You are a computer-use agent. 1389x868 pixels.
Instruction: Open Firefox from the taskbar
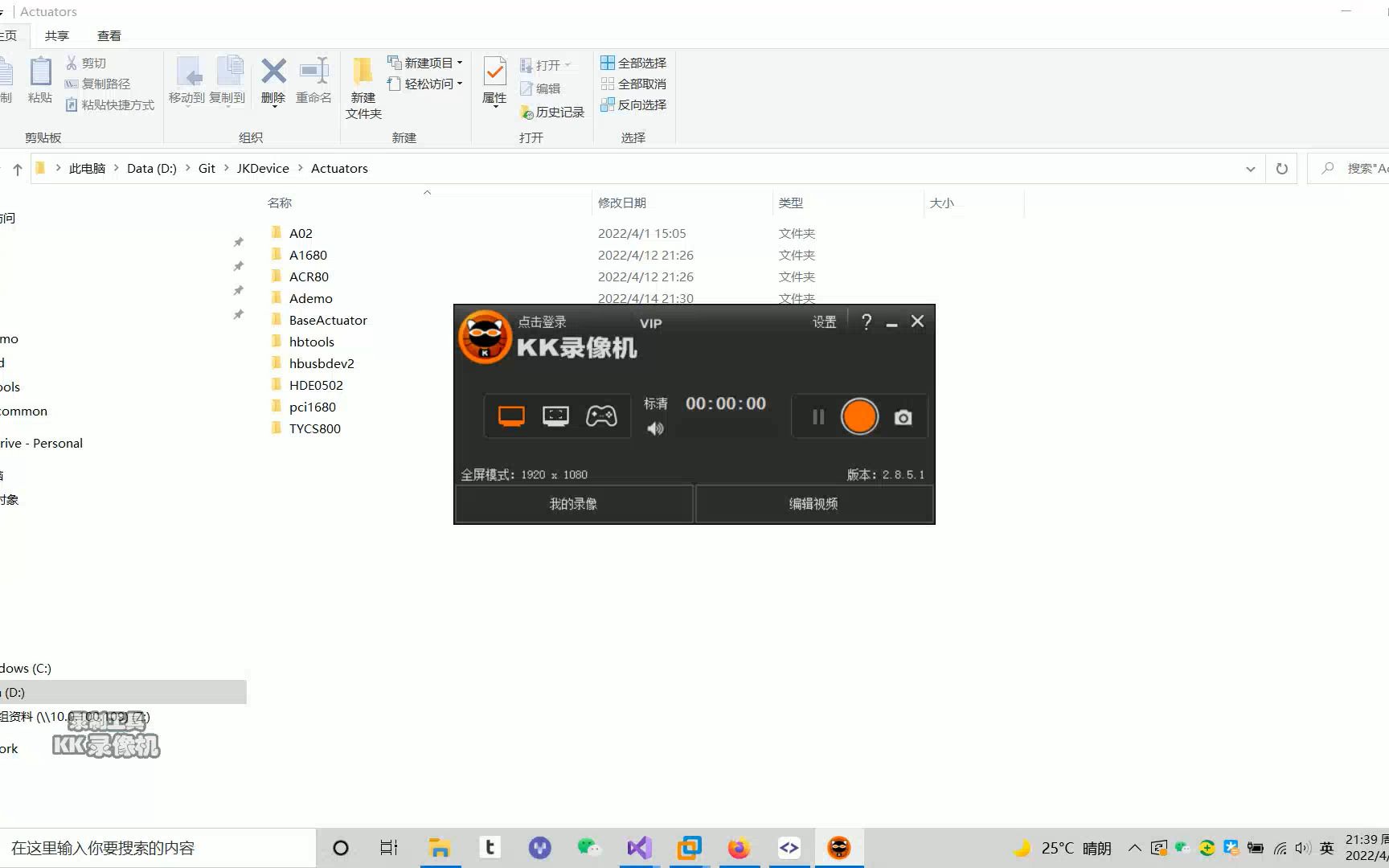click(x=739, y=848)
